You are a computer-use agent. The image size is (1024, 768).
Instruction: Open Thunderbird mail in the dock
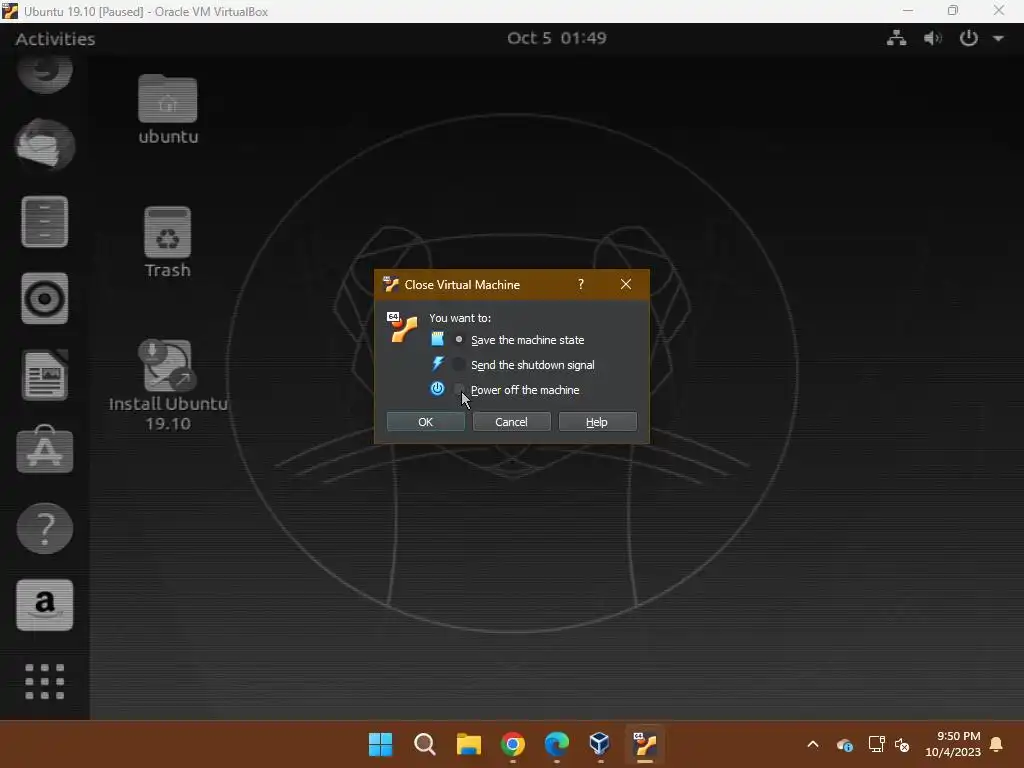(44, 145)
